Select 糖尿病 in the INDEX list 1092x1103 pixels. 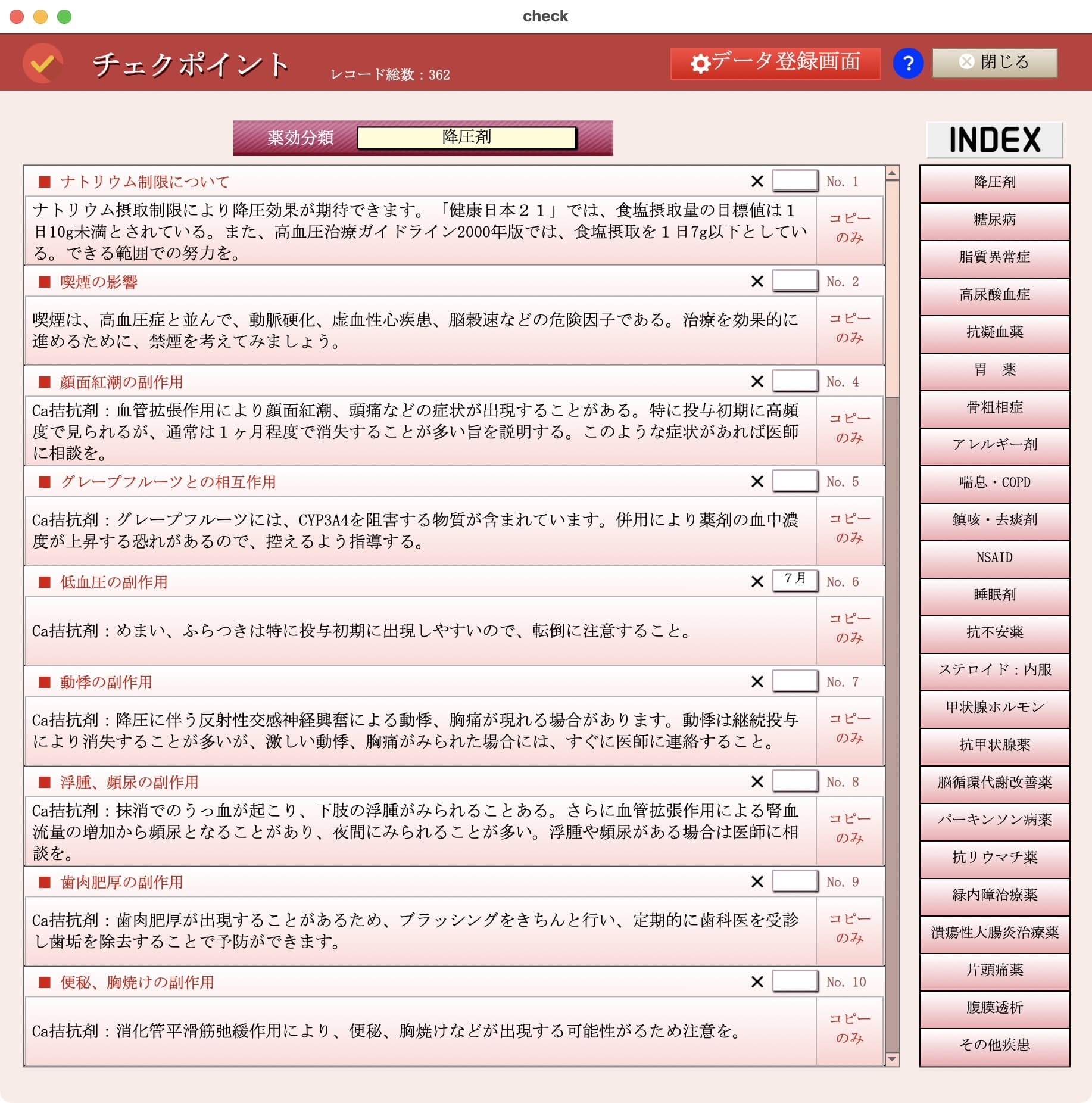click(994, 220)
